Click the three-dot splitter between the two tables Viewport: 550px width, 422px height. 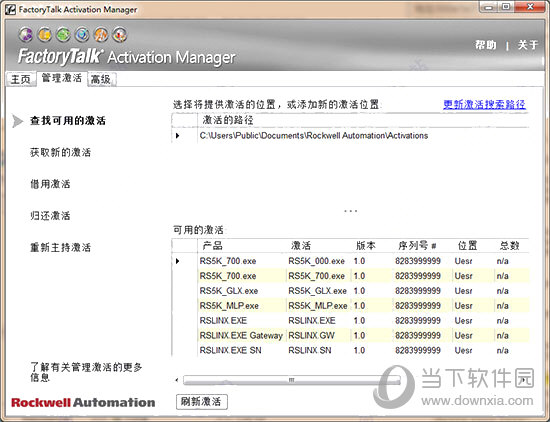(x=350, y=211)
